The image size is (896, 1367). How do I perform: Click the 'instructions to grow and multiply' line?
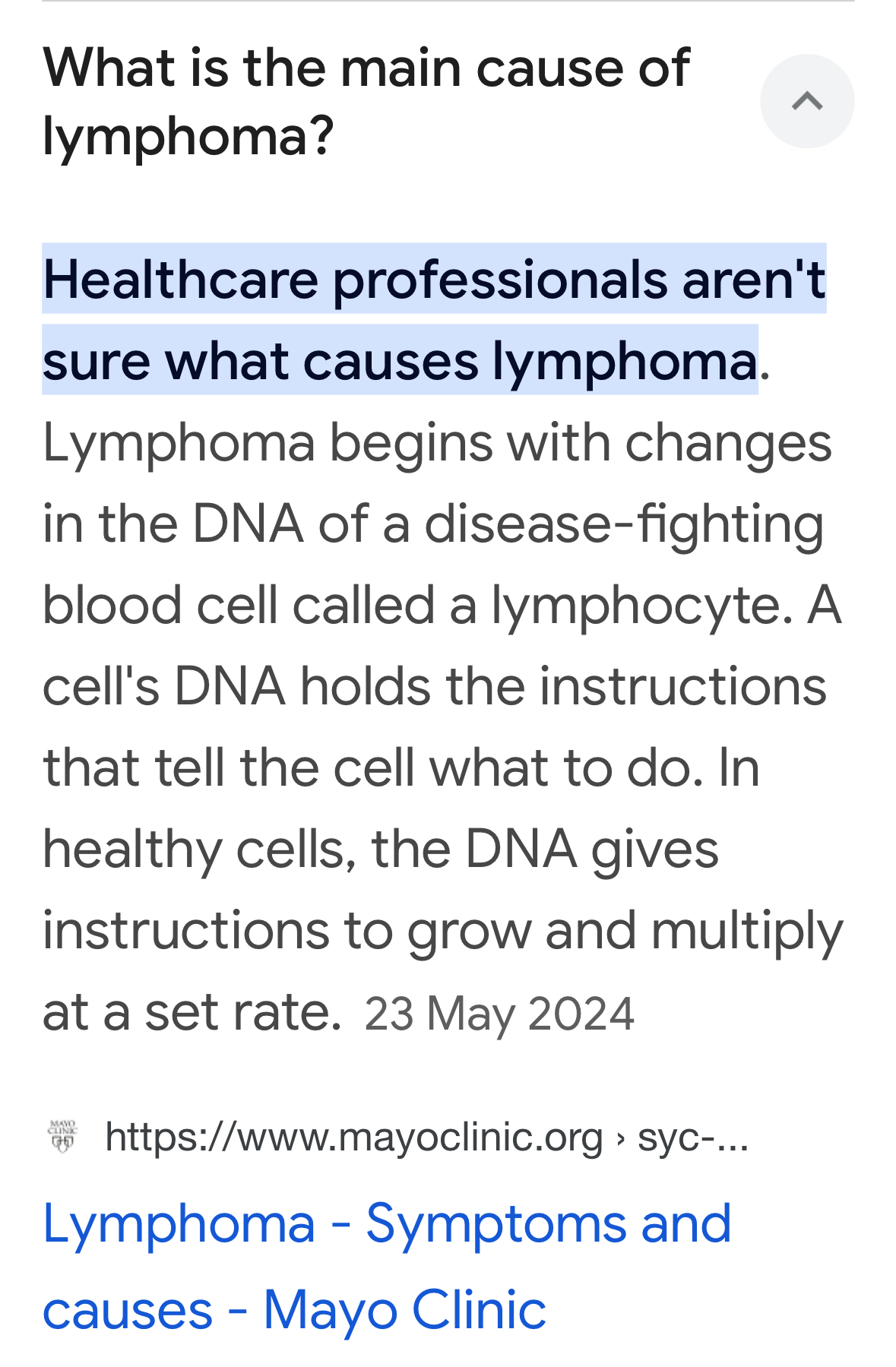(443, 932)
